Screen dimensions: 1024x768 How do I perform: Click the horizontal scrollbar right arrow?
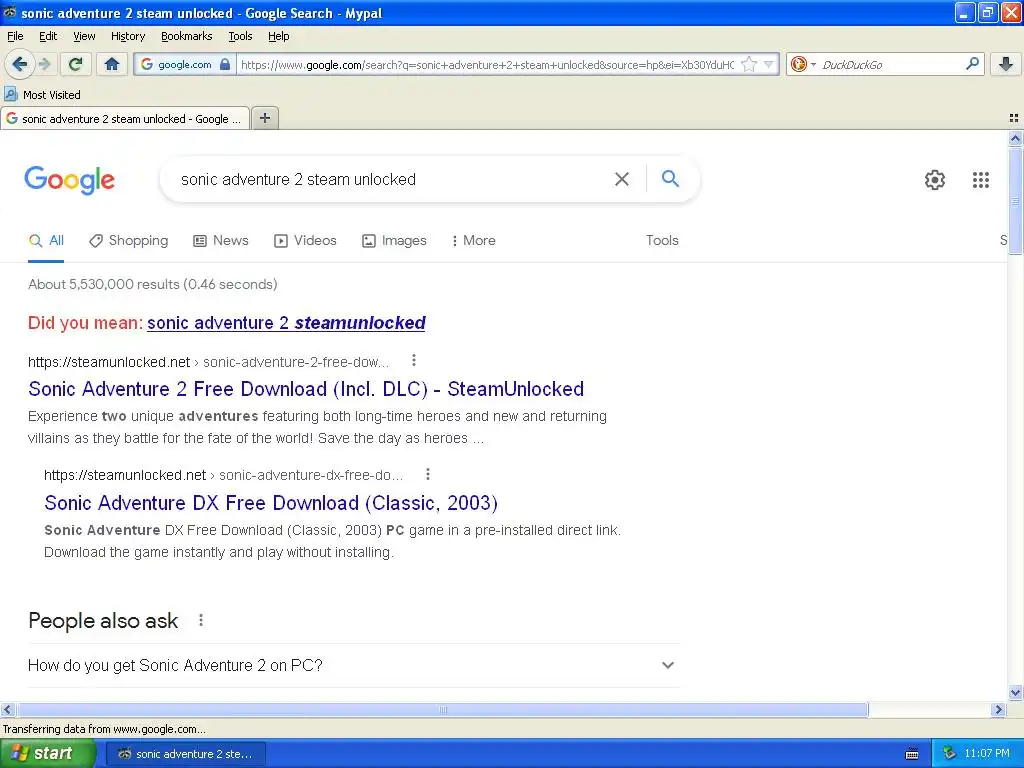998,709
